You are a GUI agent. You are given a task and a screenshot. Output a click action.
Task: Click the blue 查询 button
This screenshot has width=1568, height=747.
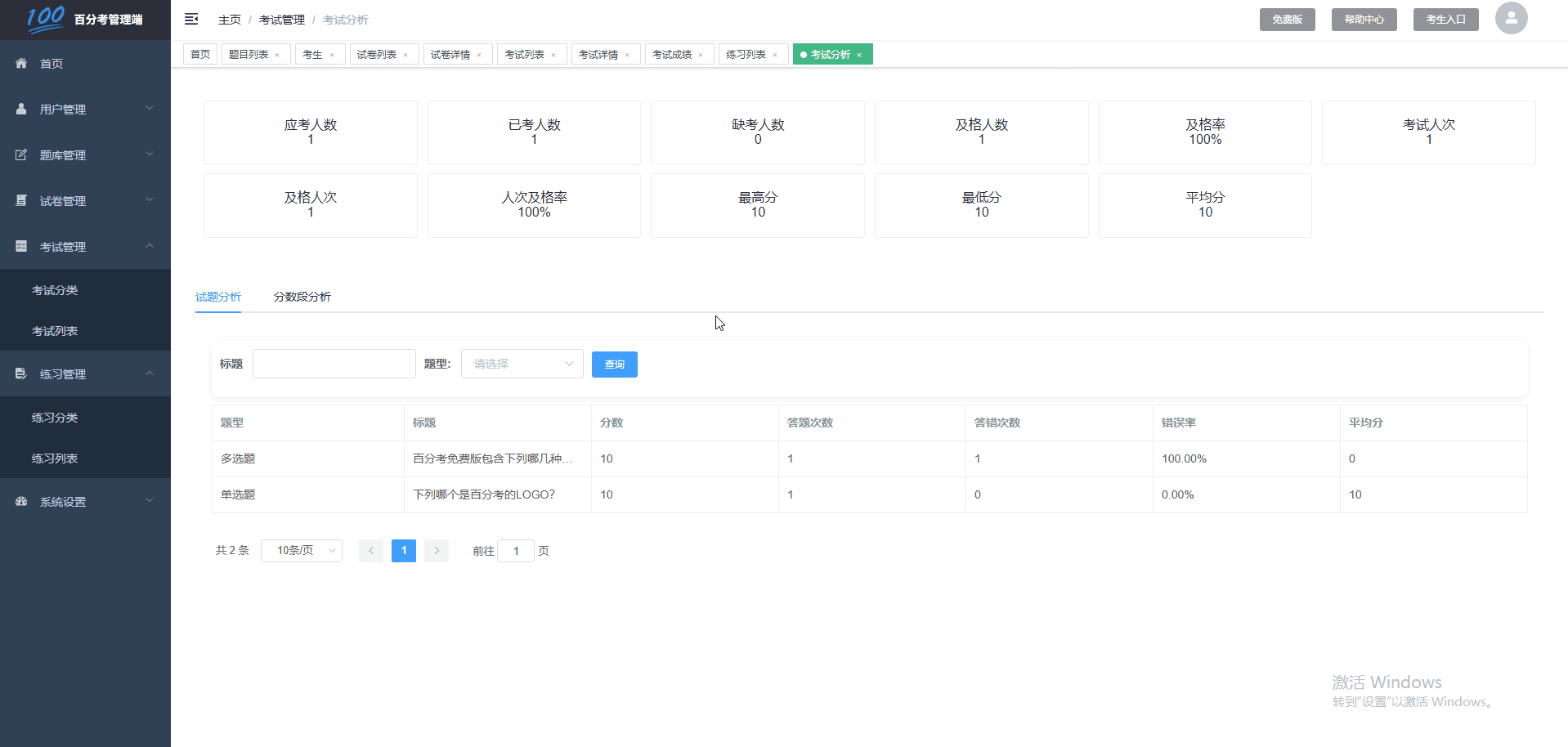pyautogui.click(x=614, y=365)
